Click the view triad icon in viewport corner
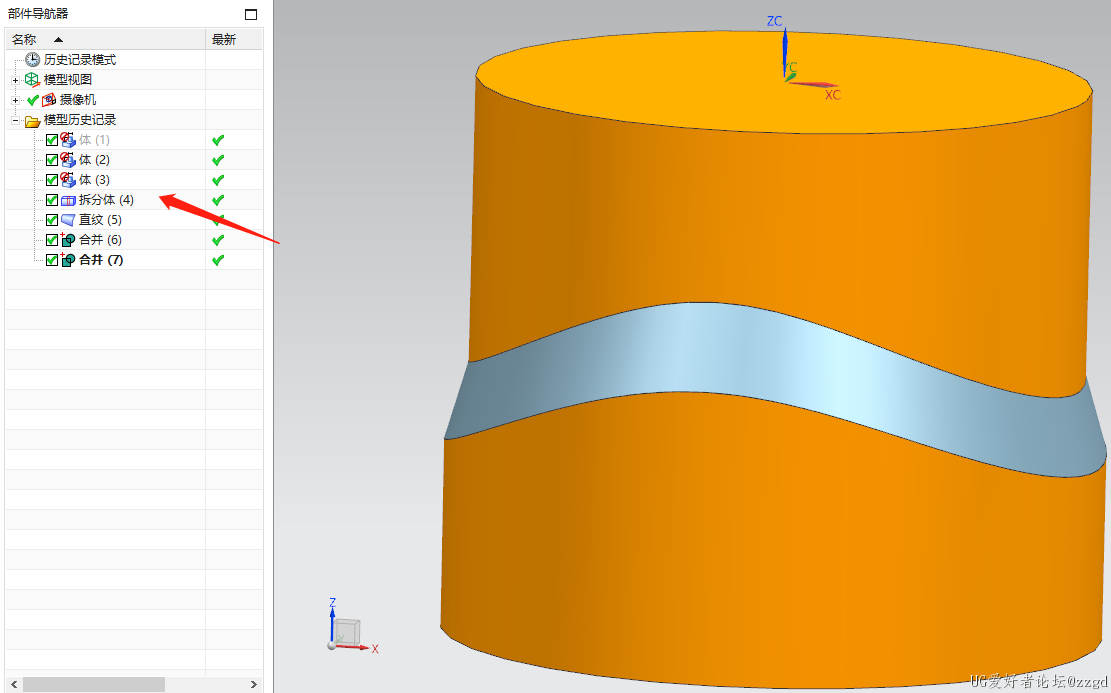Screen dimensions: 1111x693 [346, 632]
